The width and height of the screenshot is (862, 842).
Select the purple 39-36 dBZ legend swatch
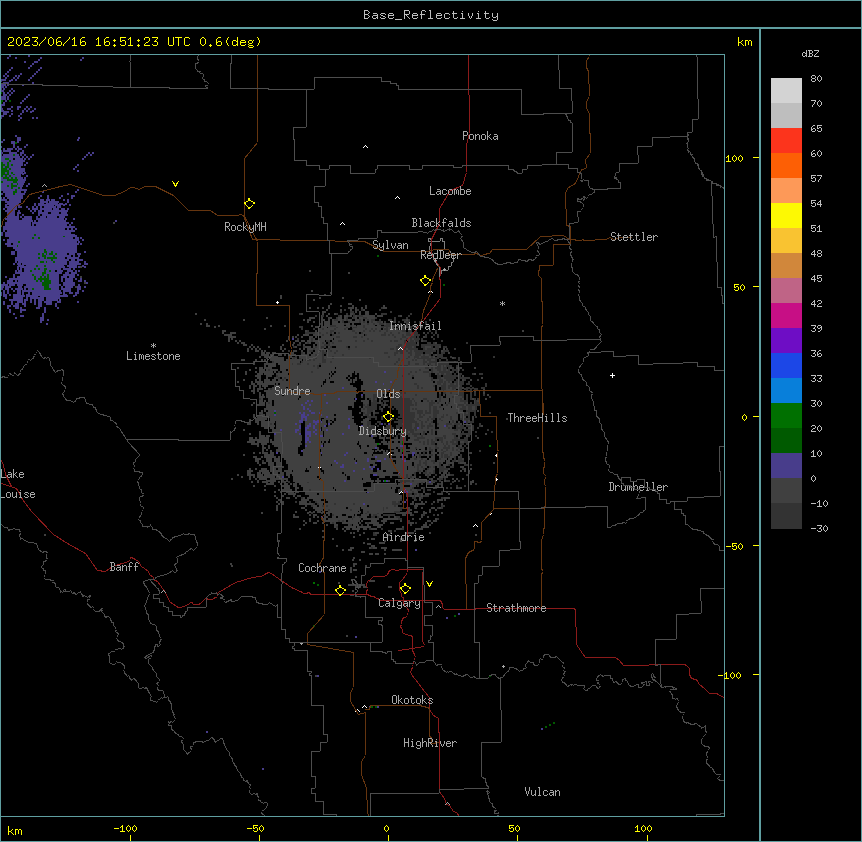786,341
